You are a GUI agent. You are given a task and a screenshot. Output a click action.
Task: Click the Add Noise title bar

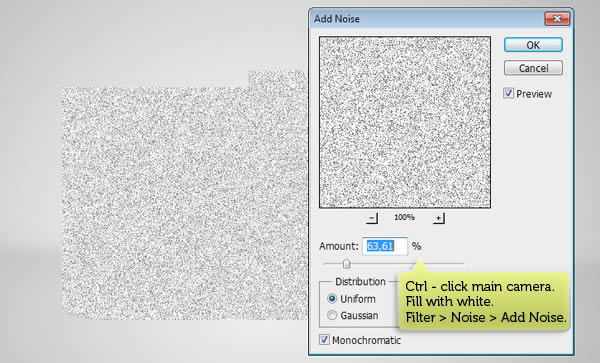[x=425, y=18]
